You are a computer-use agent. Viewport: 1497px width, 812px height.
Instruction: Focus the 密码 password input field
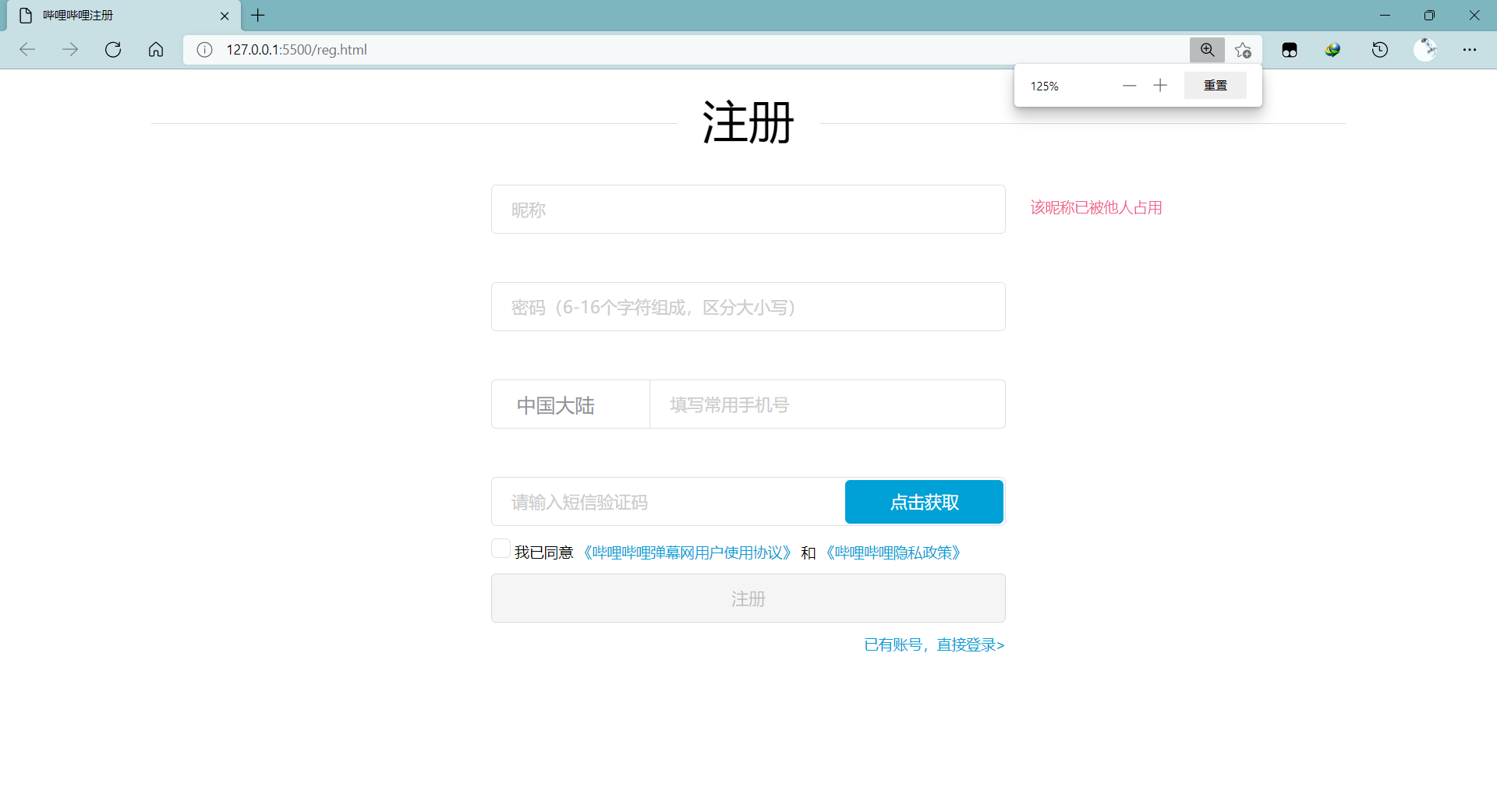tap(748, 307)
